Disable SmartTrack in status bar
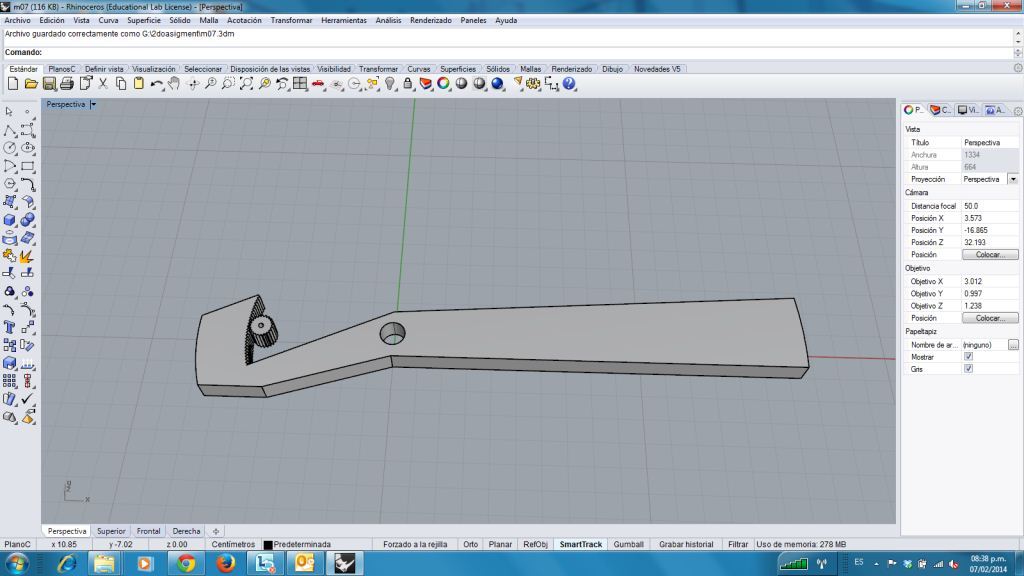Screen dimensions: 1024x576 (581, 544)
